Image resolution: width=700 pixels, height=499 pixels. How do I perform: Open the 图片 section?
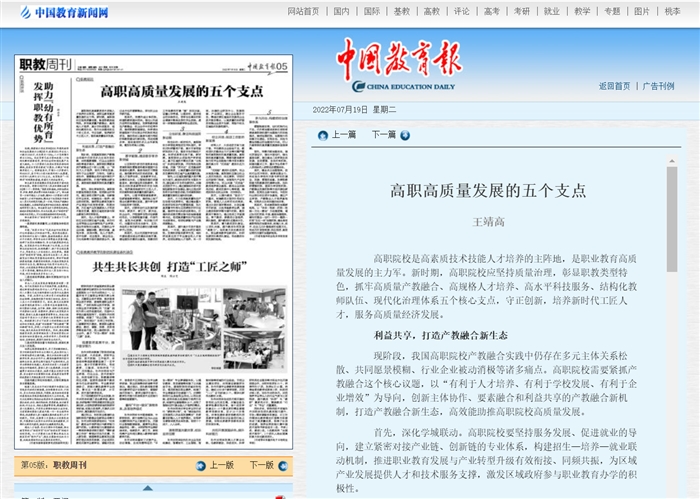(x=641, y=12)
